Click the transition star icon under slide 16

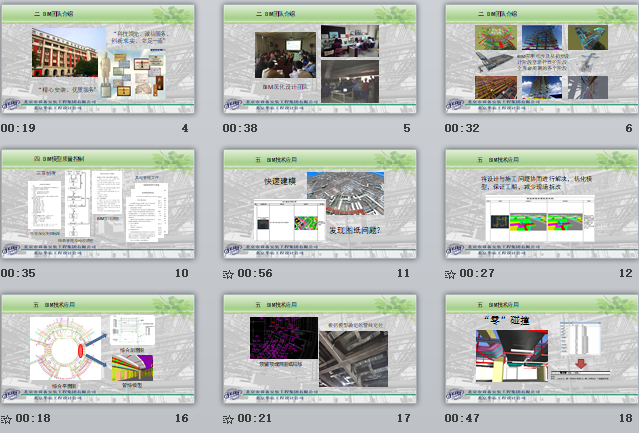coord(7,418)
